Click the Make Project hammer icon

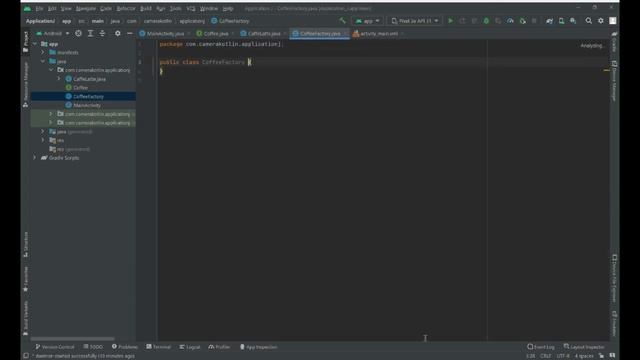(x=342, y=21)
